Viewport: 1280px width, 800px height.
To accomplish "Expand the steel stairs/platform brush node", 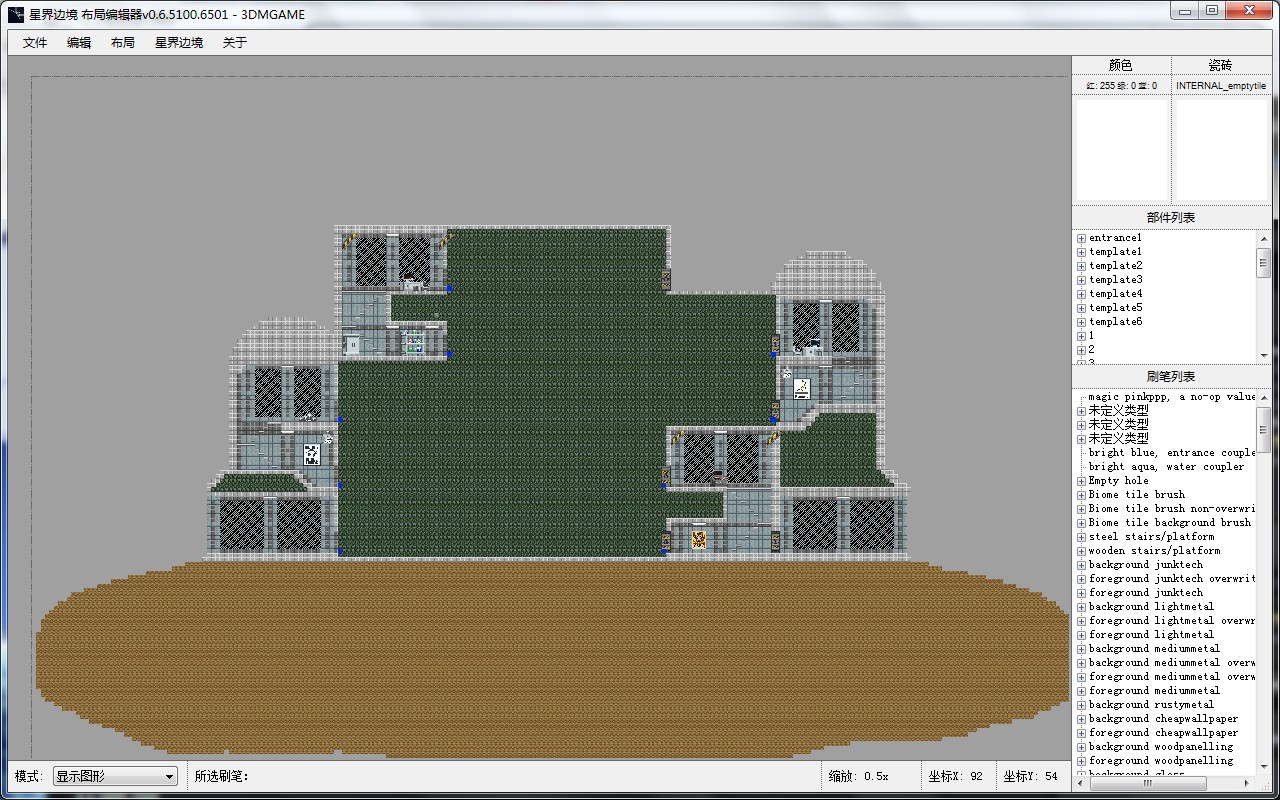I will (1081, 537).
